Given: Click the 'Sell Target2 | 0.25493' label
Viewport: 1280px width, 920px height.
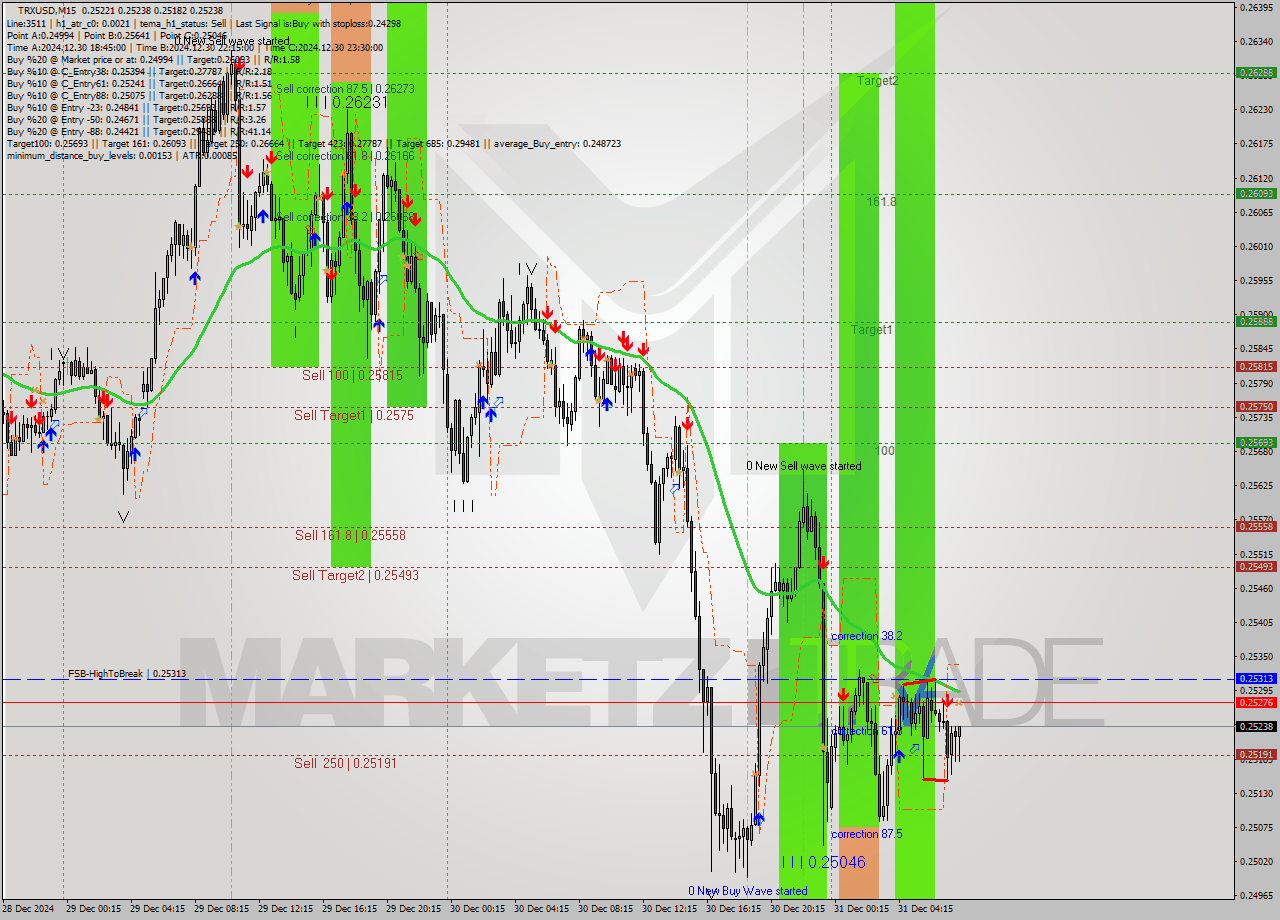Looking at the screenshot, I should click(x=355, y=575).
